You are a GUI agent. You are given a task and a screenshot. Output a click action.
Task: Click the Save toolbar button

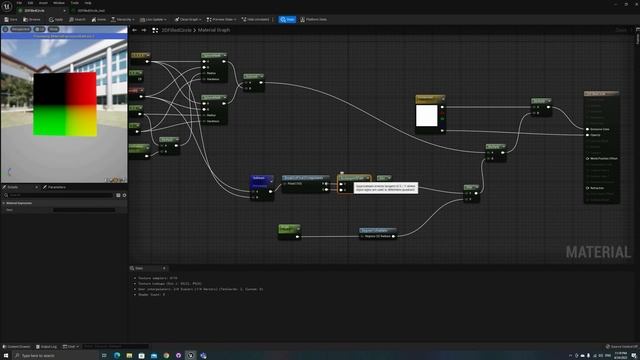coord(11,20)
